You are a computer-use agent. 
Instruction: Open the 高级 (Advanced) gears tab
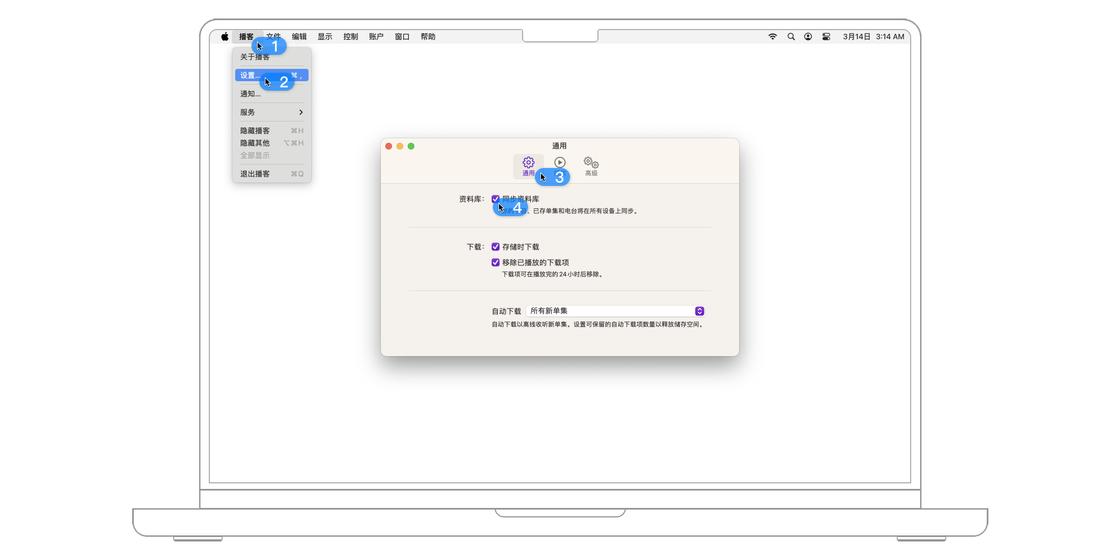591,165
